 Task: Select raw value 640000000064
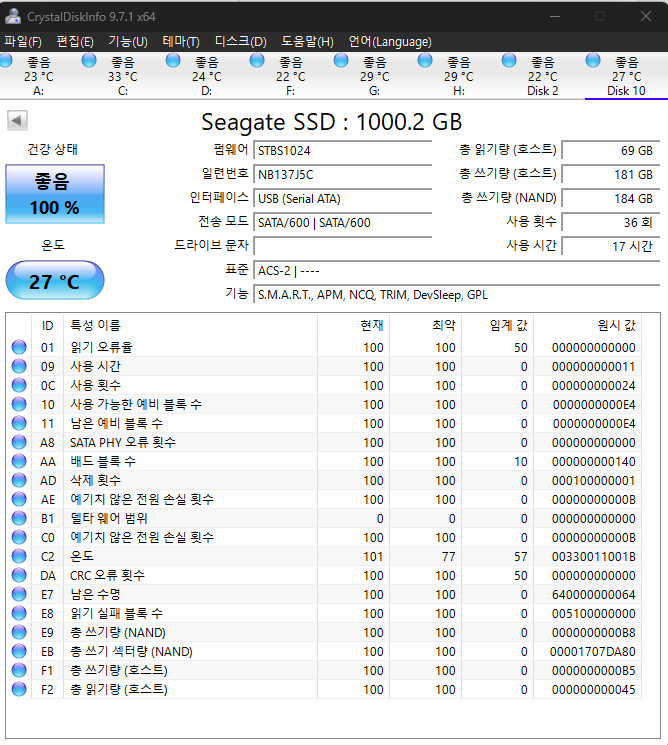(x=593, y=595)
